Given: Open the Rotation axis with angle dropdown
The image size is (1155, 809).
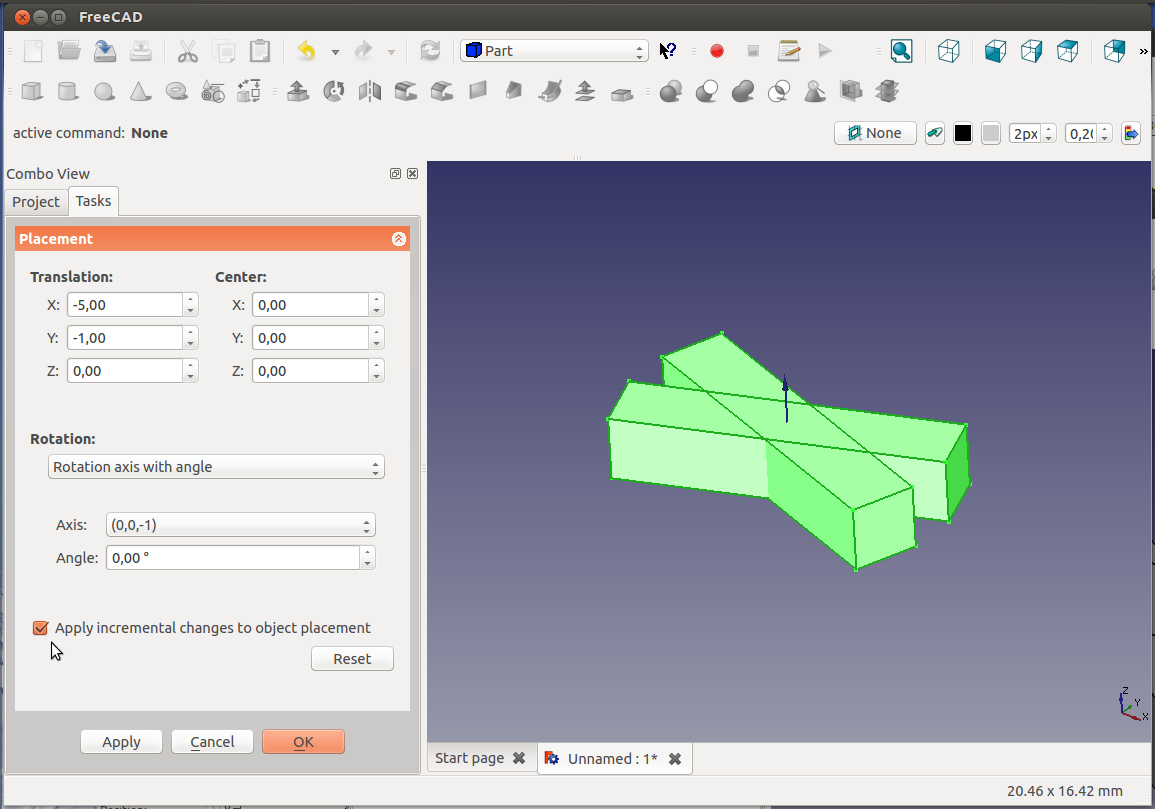Looking at the screenshot, I should click(216, 467).
